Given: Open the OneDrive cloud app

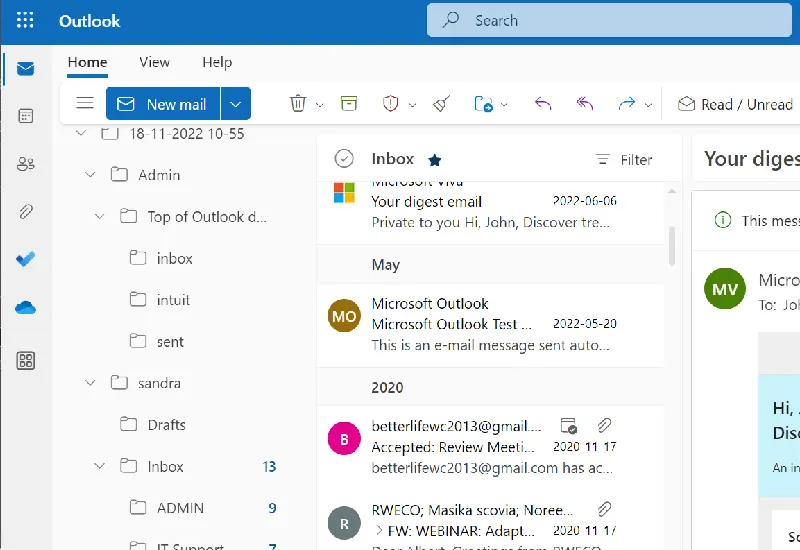Looking at the screenshot, I should point(26,307).
